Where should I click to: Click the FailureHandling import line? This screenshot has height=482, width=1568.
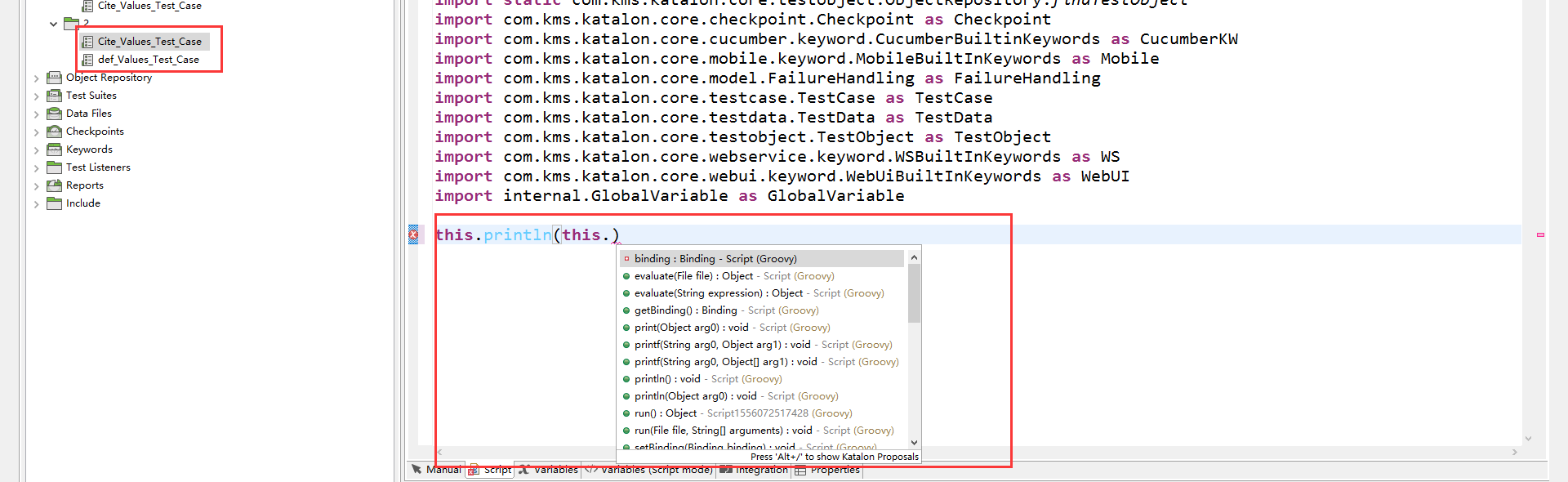point(767,78)
